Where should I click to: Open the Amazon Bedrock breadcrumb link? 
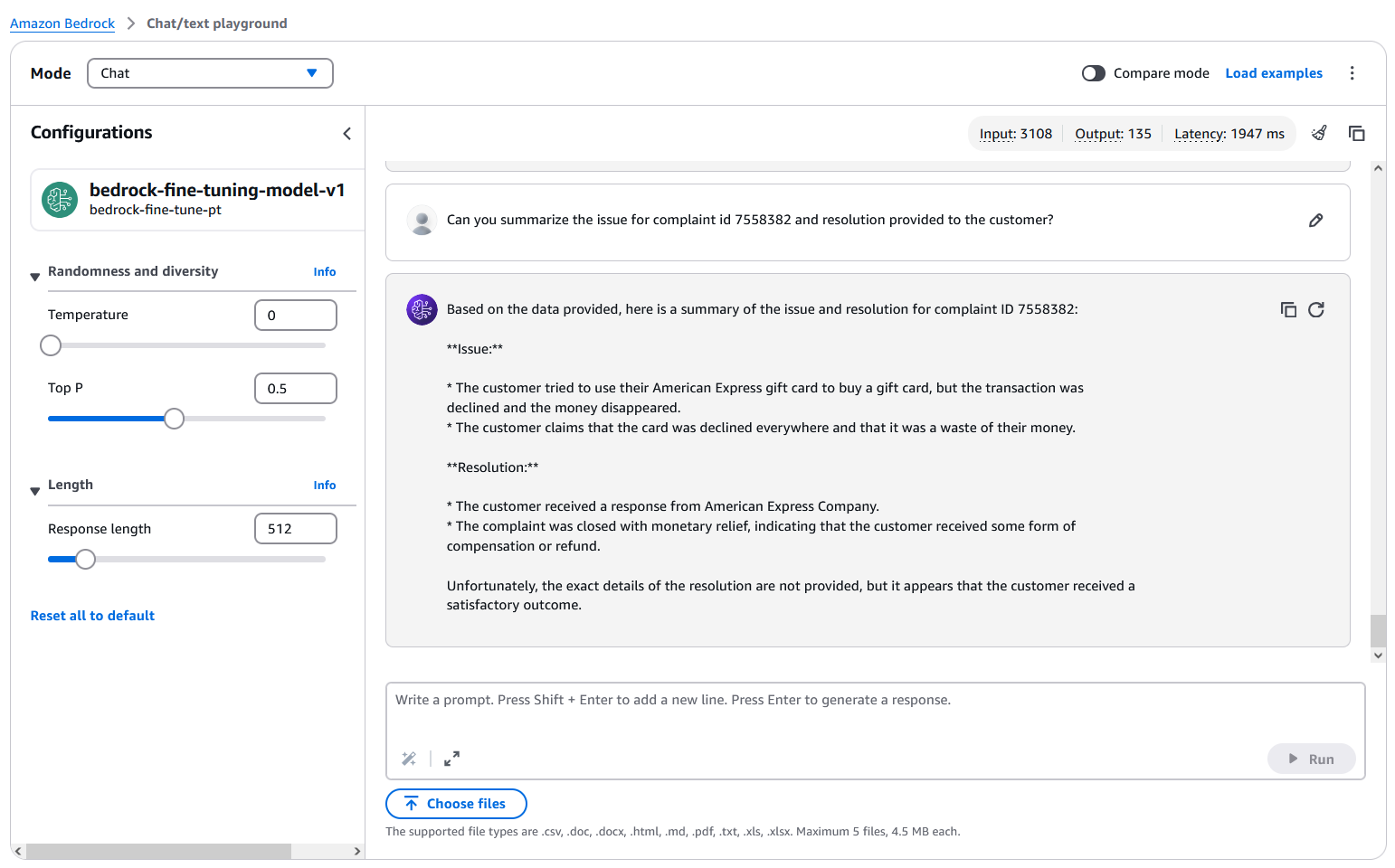click(x=62, y=24)
